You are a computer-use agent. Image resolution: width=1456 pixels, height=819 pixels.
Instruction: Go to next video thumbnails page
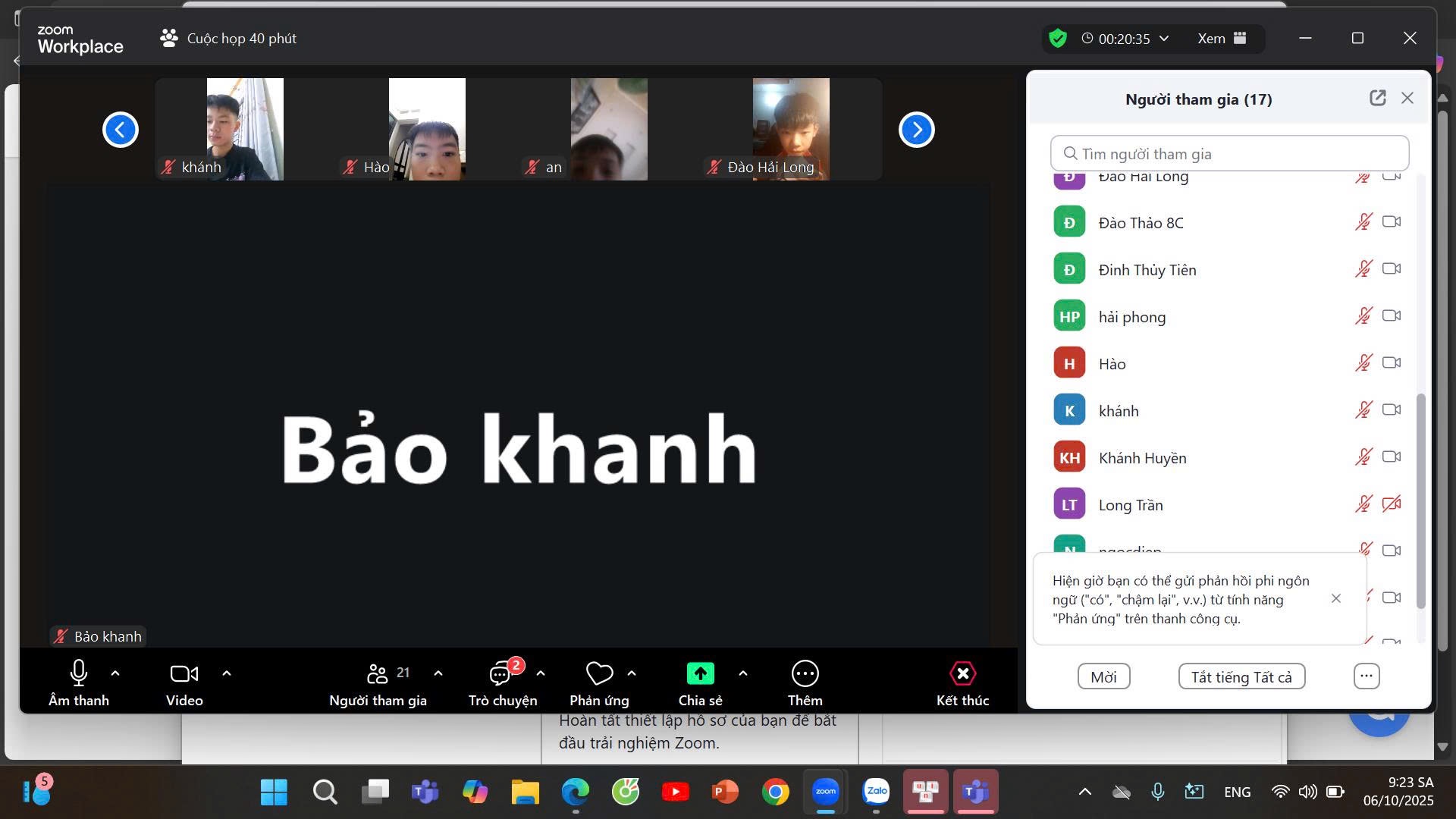916,130
